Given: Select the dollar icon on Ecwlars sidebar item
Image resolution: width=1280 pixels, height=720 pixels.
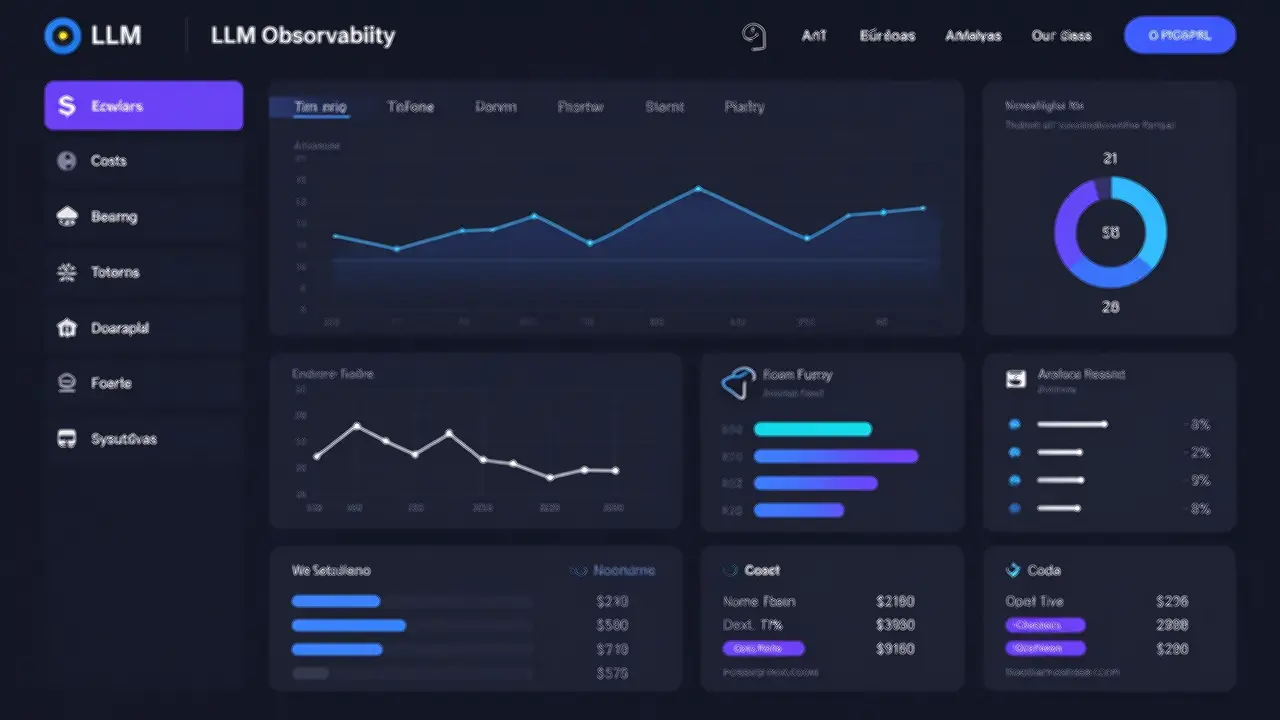Looking at the screenshot, I should point(66,105).
